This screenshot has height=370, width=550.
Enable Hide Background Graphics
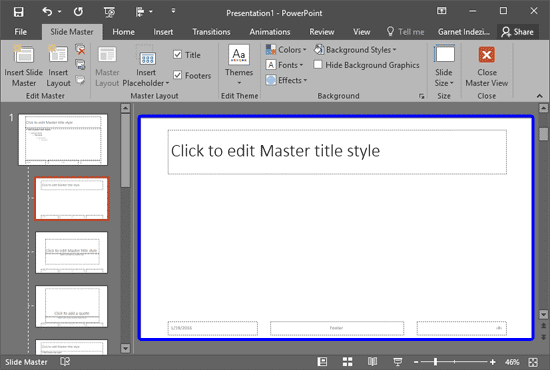(318, 65)
